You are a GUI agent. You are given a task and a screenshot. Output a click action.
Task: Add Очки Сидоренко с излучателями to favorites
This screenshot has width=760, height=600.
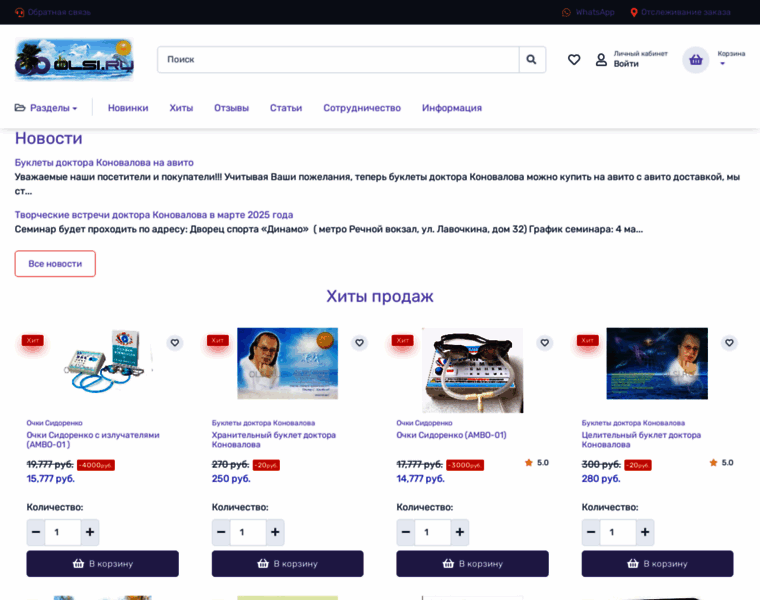pyautogui.click(x=174, y=343)
